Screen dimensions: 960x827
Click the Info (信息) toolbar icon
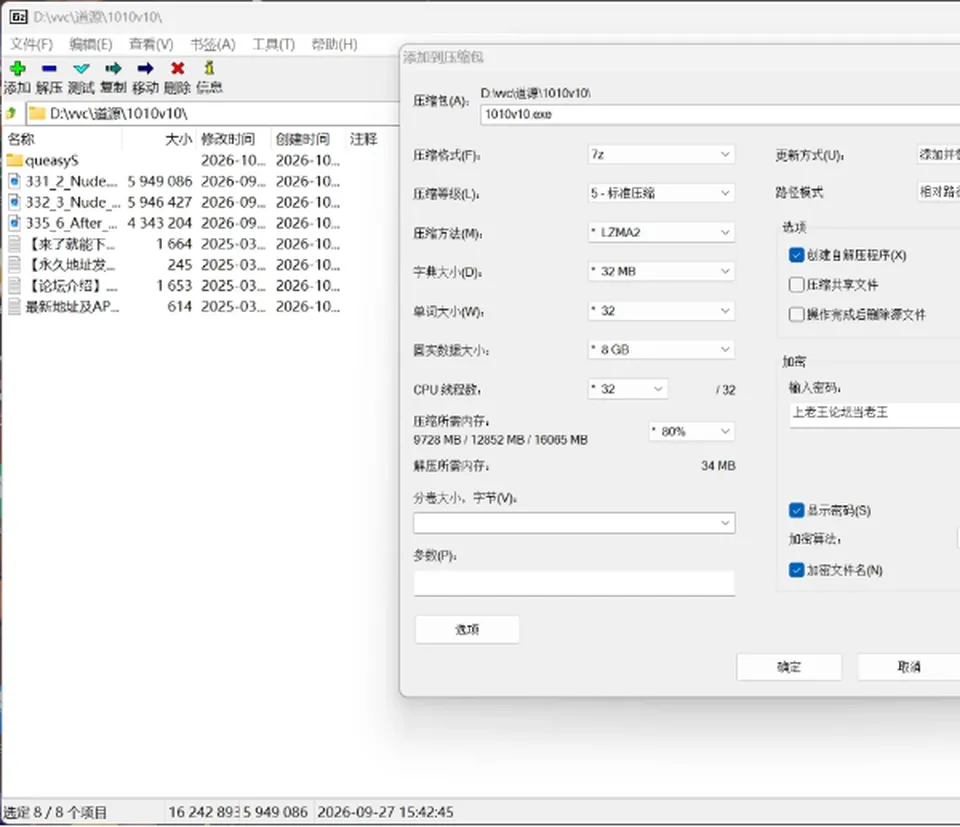[x=209, y=67]
